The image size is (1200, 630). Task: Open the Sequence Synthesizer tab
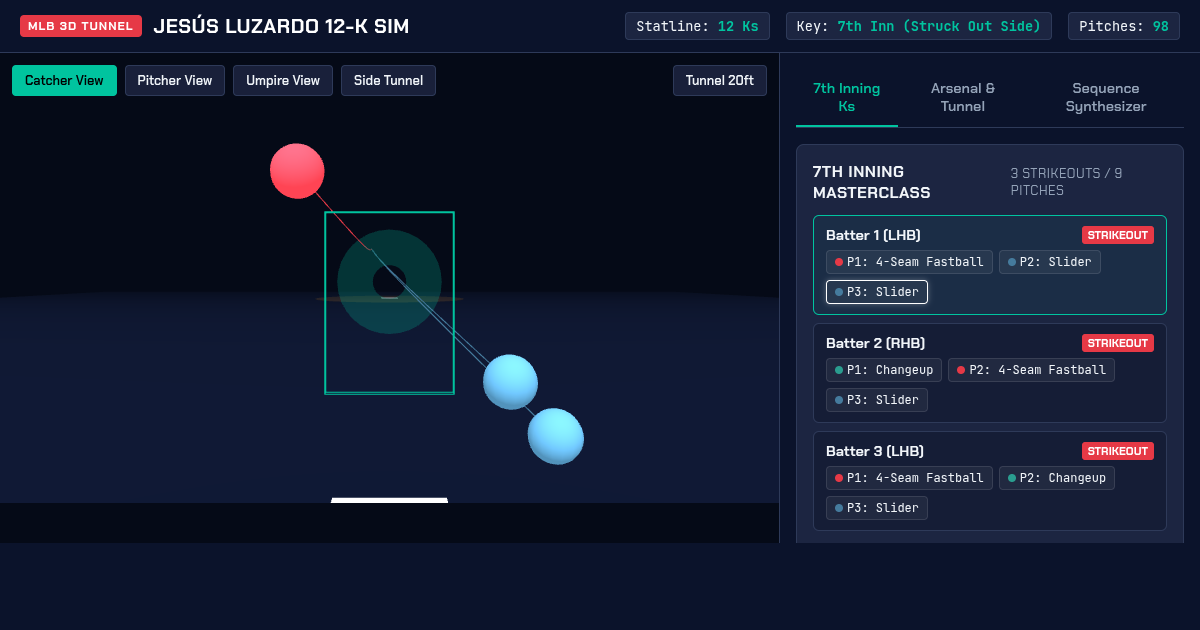click(x=1106, y=97)
